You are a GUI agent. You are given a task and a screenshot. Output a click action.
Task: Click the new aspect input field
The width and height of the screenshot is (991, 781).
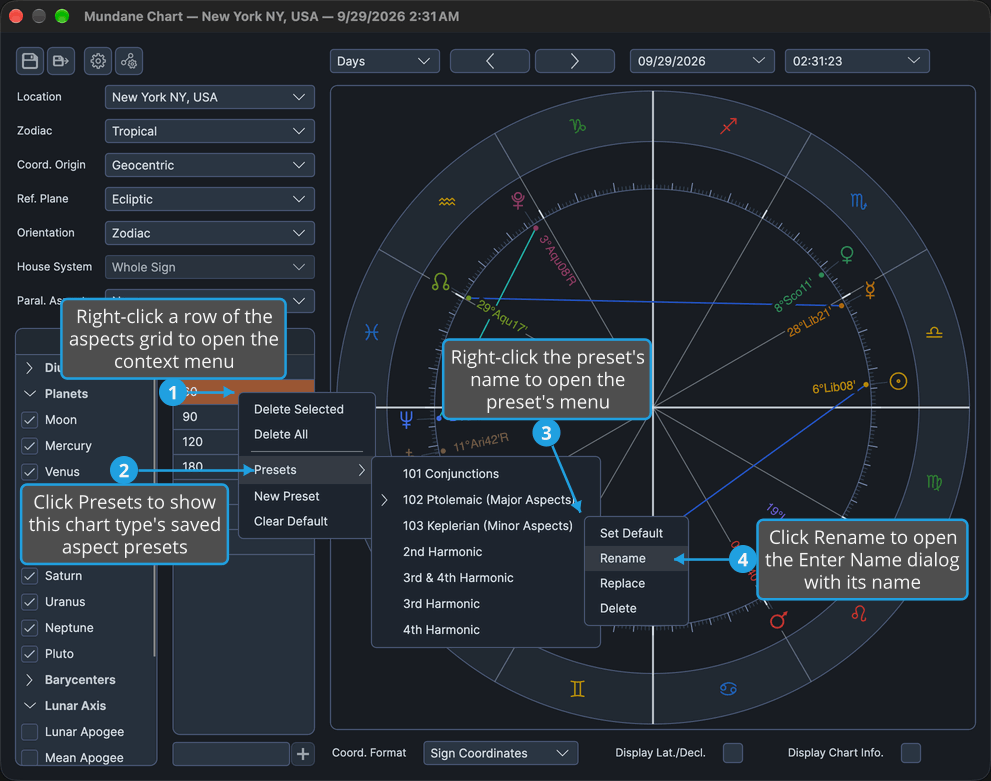point(231,754)
